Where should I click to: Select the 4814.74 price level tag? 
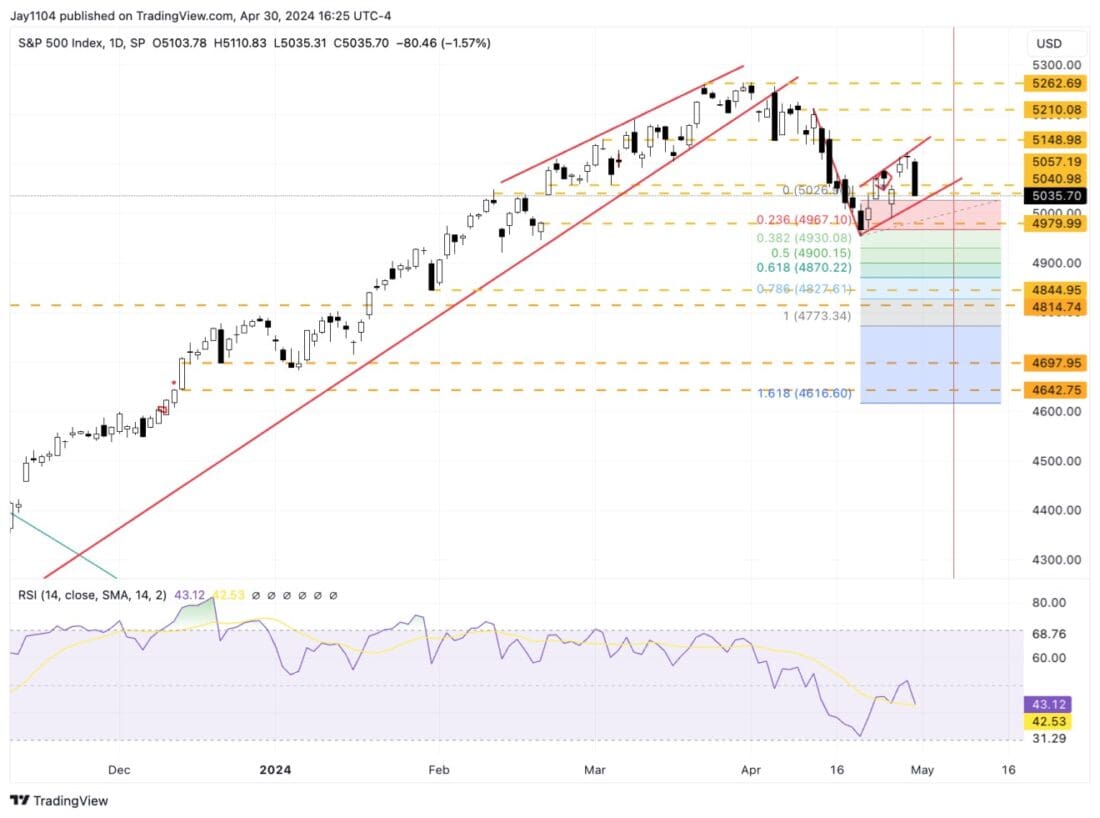pos(1056,307)
